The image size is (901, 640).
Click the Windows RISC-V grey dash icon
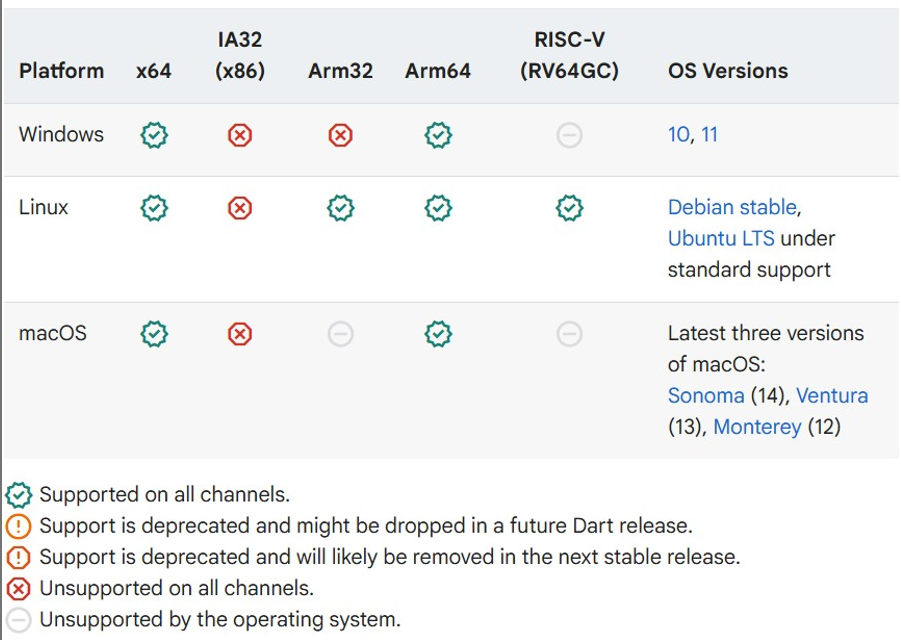tap(569, 135)
